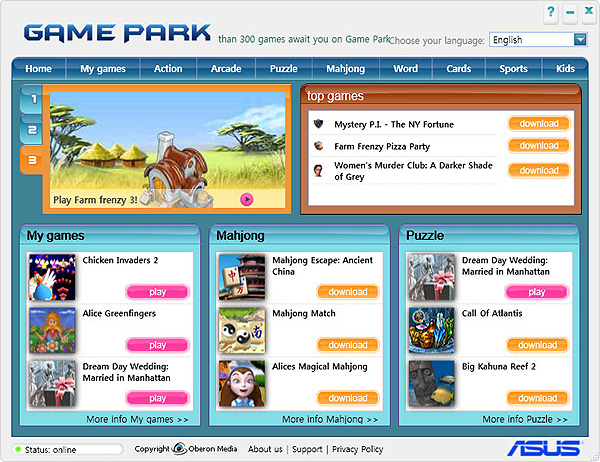
Task: Click the English language combo box field
Action: coord(538,39)
